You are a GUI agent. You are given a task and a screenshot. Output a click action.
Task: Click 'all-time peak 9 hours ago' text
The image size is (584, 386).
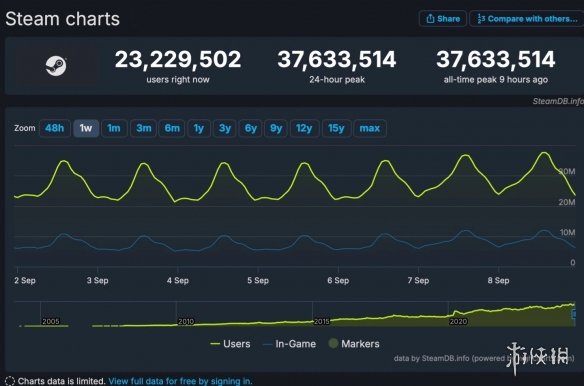496,79
